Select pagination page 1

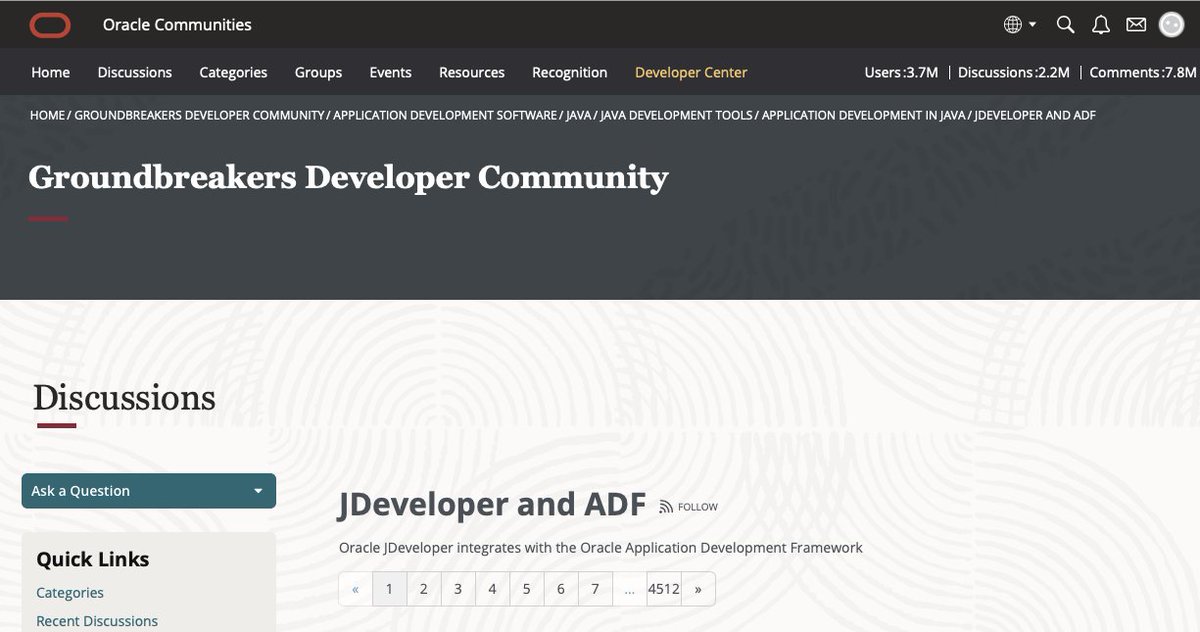click(389, 589)
